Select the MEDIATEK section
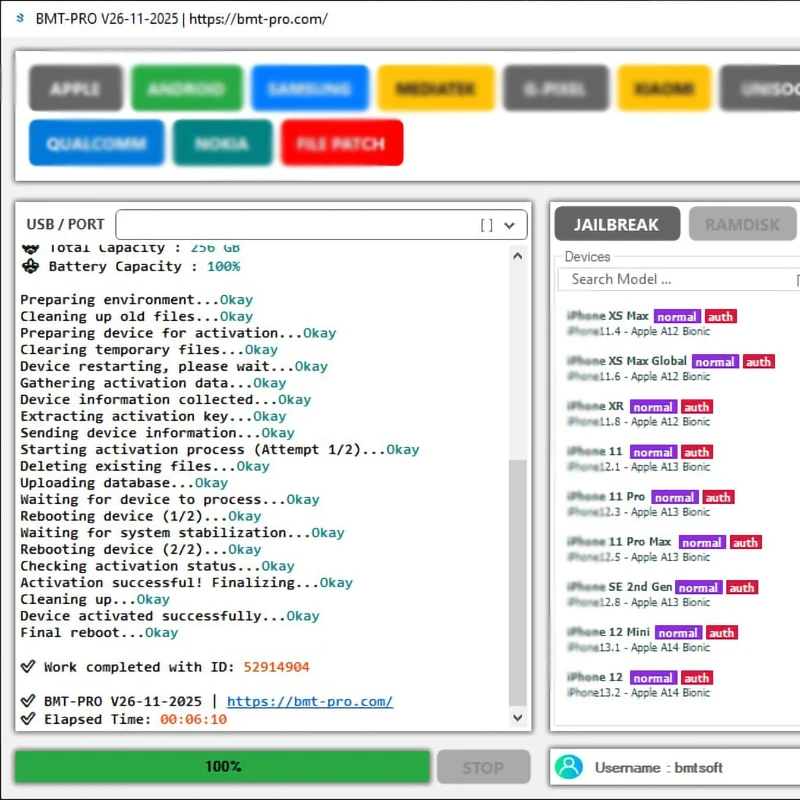 (436, 88)
